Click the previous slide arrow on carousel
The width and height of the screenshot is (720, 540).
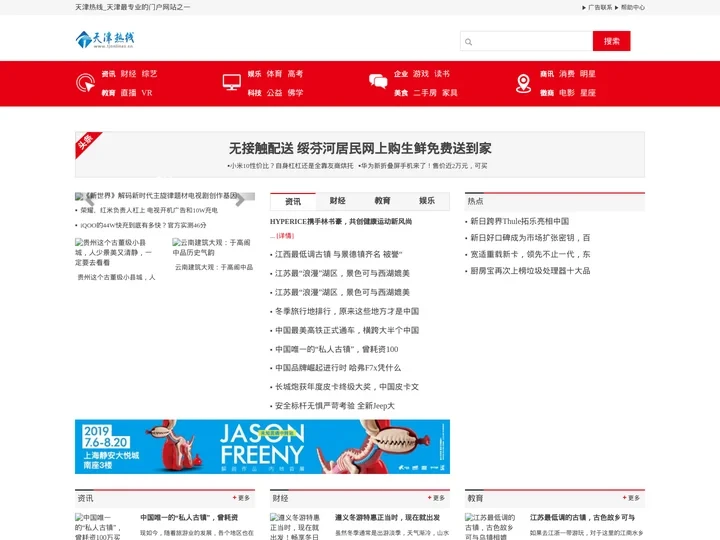(x=90, y=200)
